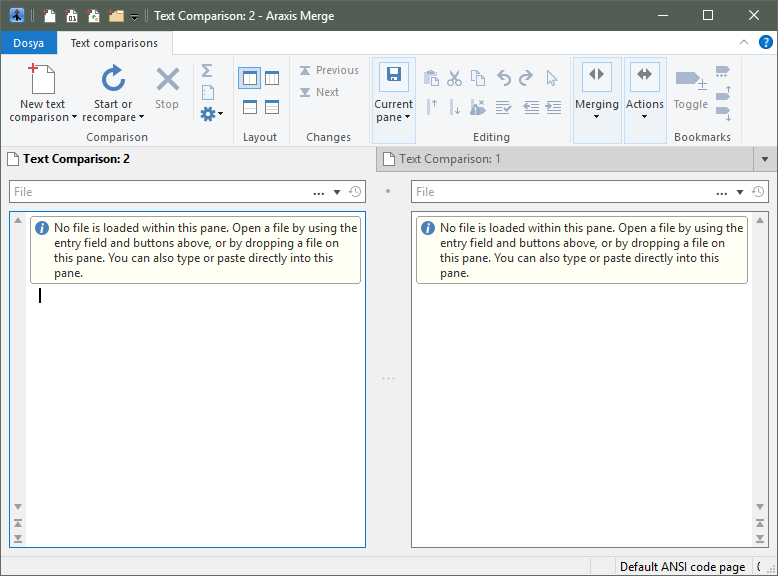
Task: Open the blue Help question mark
Action: tap(766, 42)
